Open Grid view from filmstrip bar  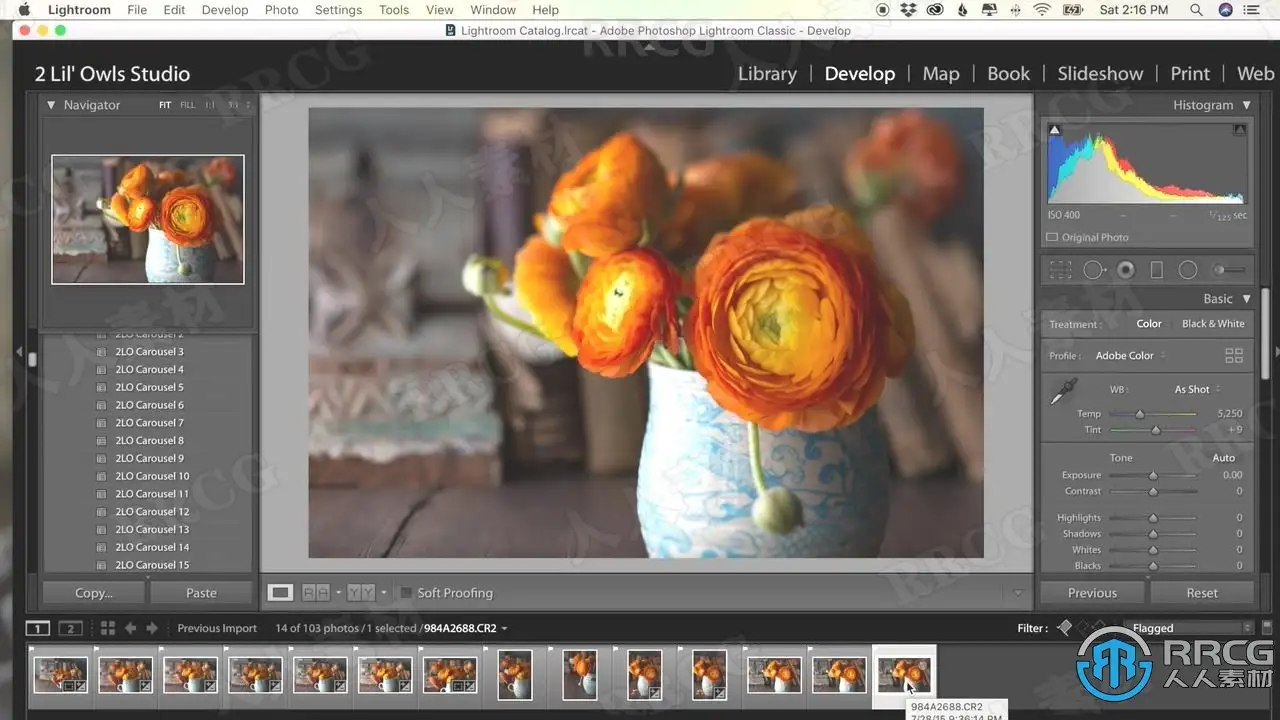pyautogui.click(x=107, y=628)
